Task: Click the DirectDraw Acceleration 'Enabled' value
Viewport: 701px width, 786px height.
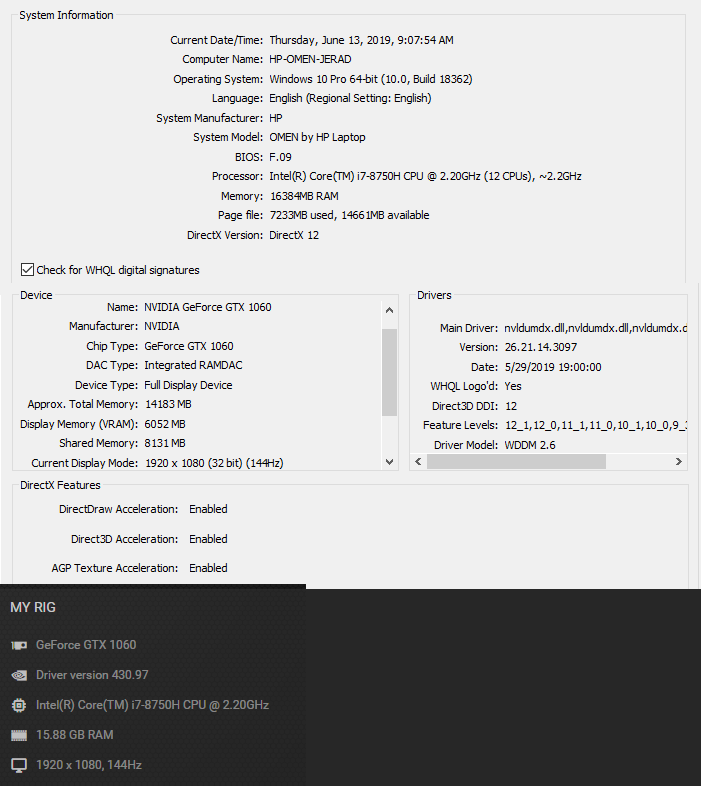Action: tap(208, 509)
